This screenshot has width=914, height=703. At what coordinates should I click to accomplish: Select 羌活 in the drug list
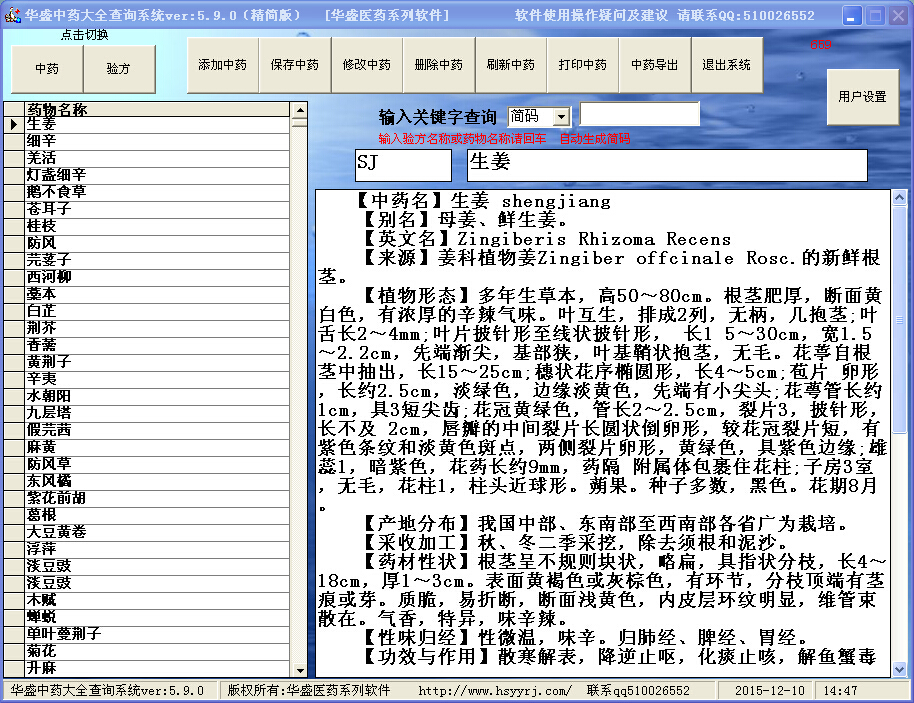pos(157,158)
